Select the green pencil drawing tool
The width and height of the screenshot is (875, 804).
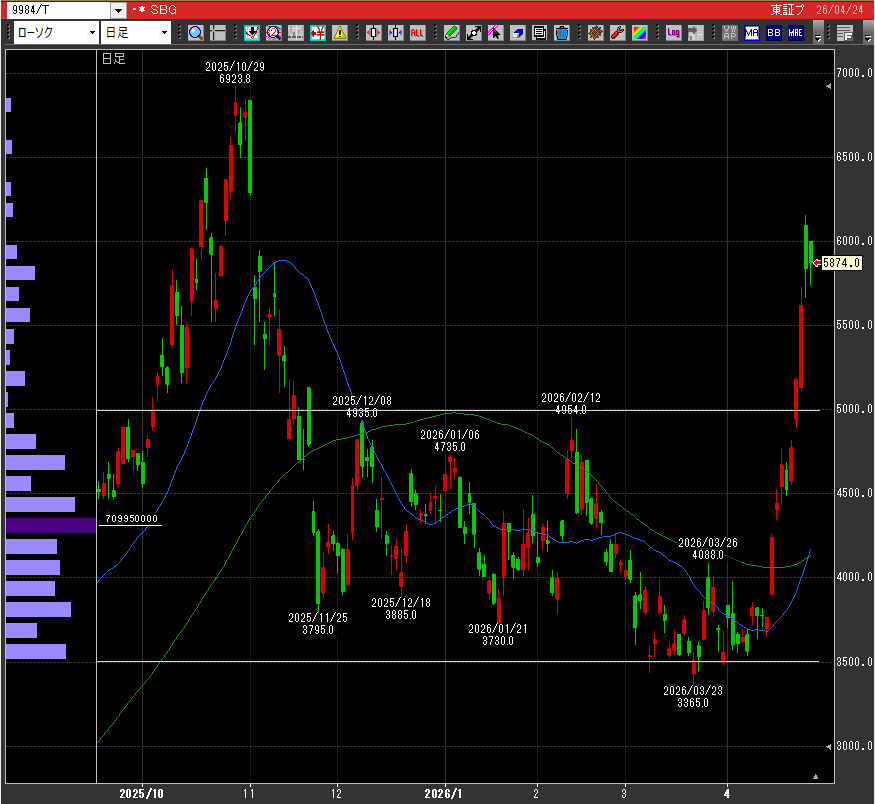point(451,33)
